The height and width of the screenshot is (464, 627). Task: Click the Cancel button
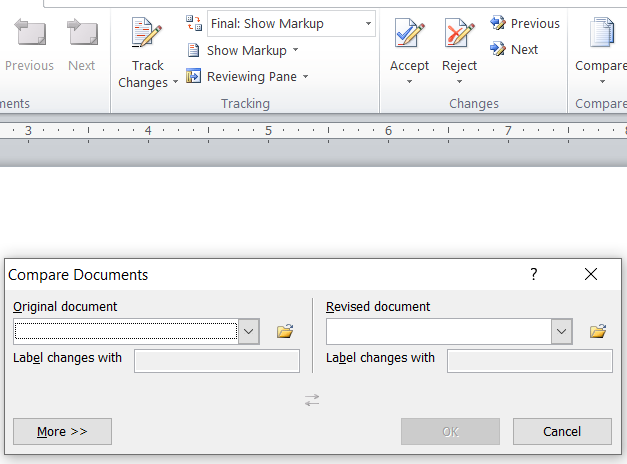[x=562, y=431]
